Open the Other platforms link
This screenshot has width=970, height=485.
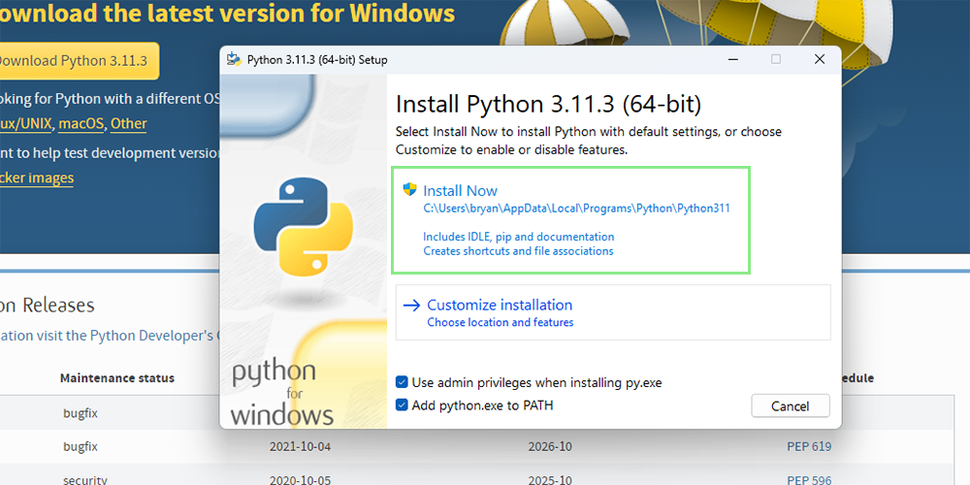tap(128, 124)
